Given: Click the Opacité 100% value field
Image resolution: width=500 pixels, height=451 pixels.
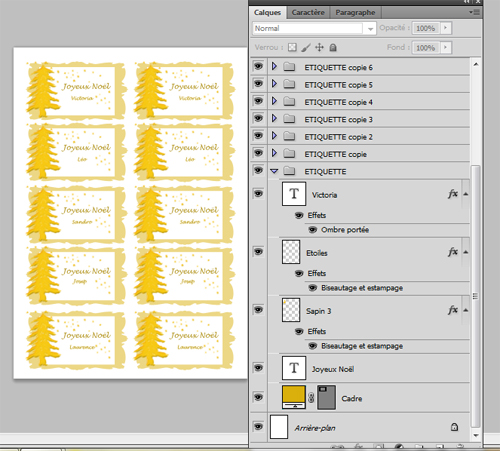Looking at the screenshot, I should pyautogui.click(x=426, y=28).
